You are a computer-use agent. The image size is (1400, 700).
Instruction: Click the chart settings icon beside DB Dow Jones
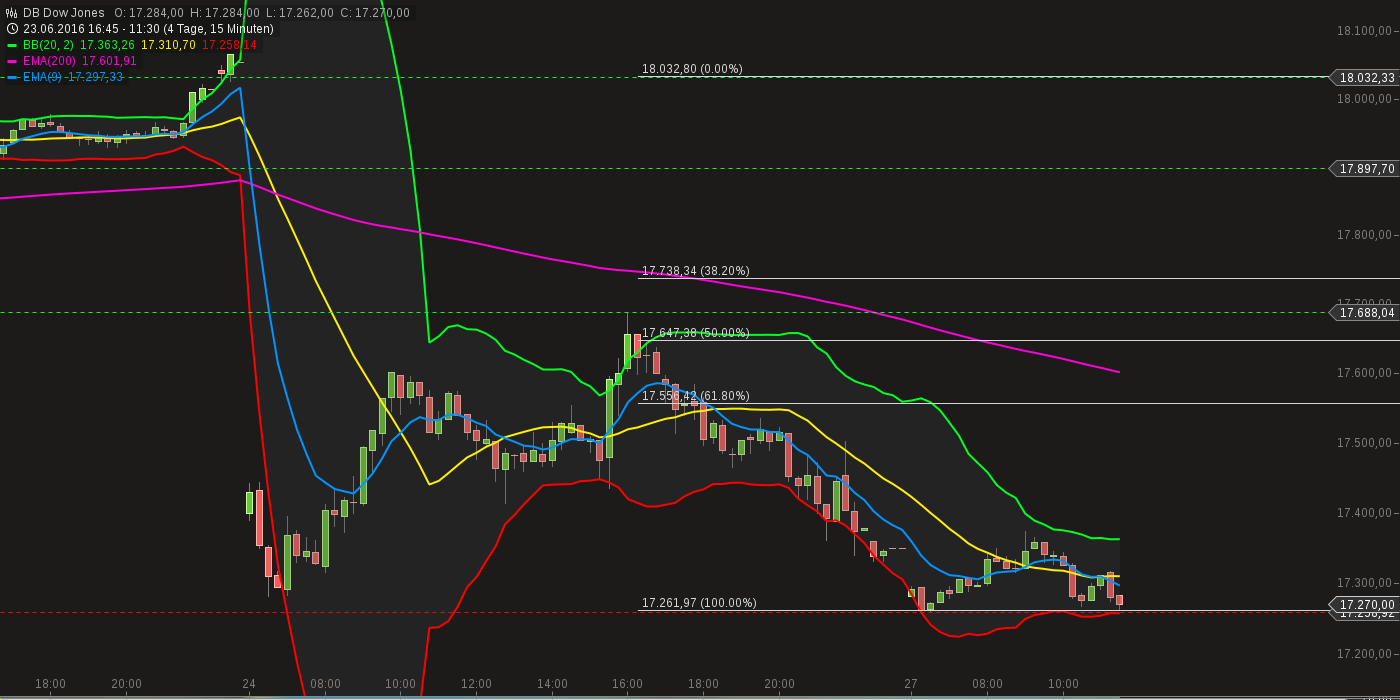12,13
